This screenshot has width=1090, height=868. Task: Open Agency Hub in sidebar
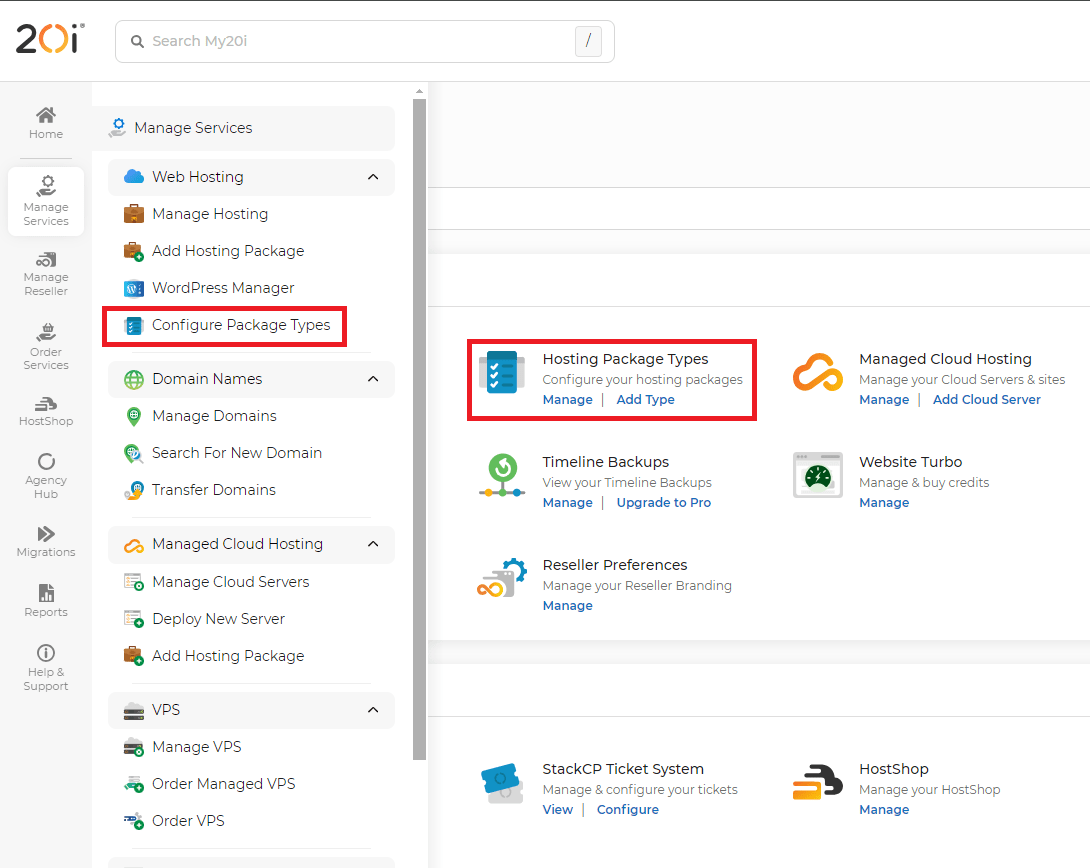coord(46,476)
